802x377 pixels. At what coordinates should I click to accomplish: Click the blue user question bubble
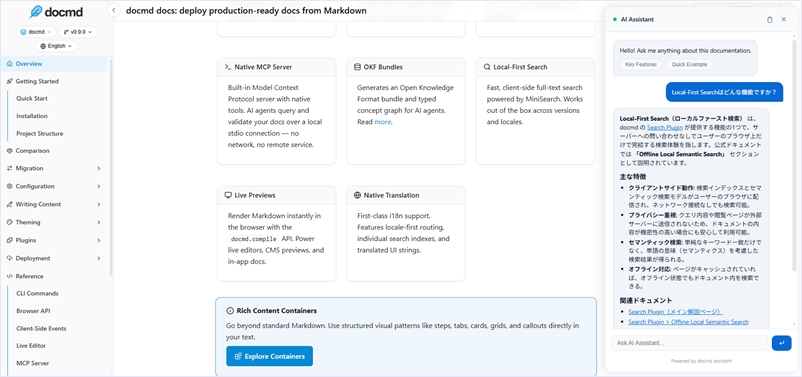[x=724, y=92]
